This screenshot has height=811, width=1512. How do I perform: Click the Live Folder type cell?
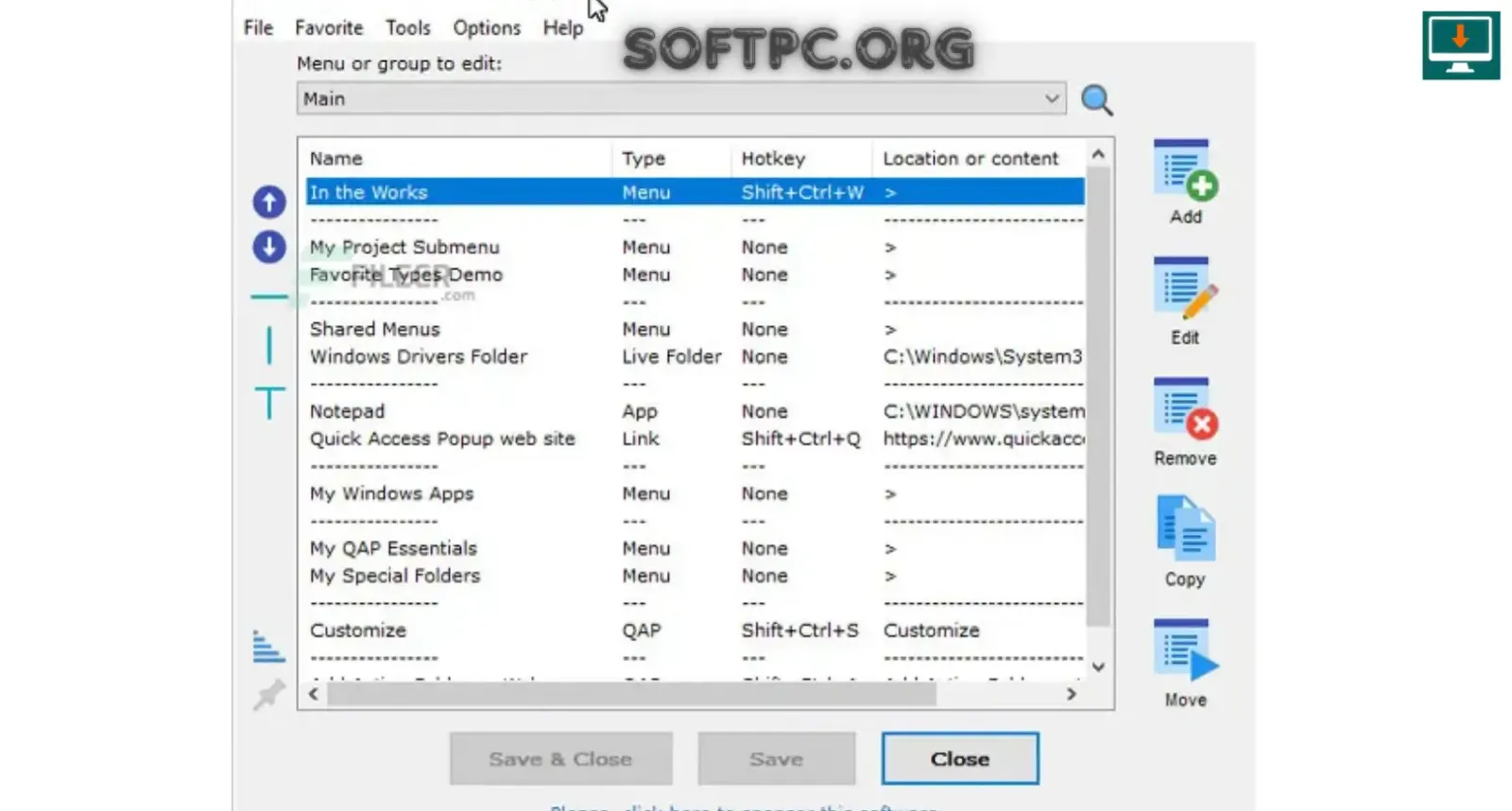[x=671, y=356]
